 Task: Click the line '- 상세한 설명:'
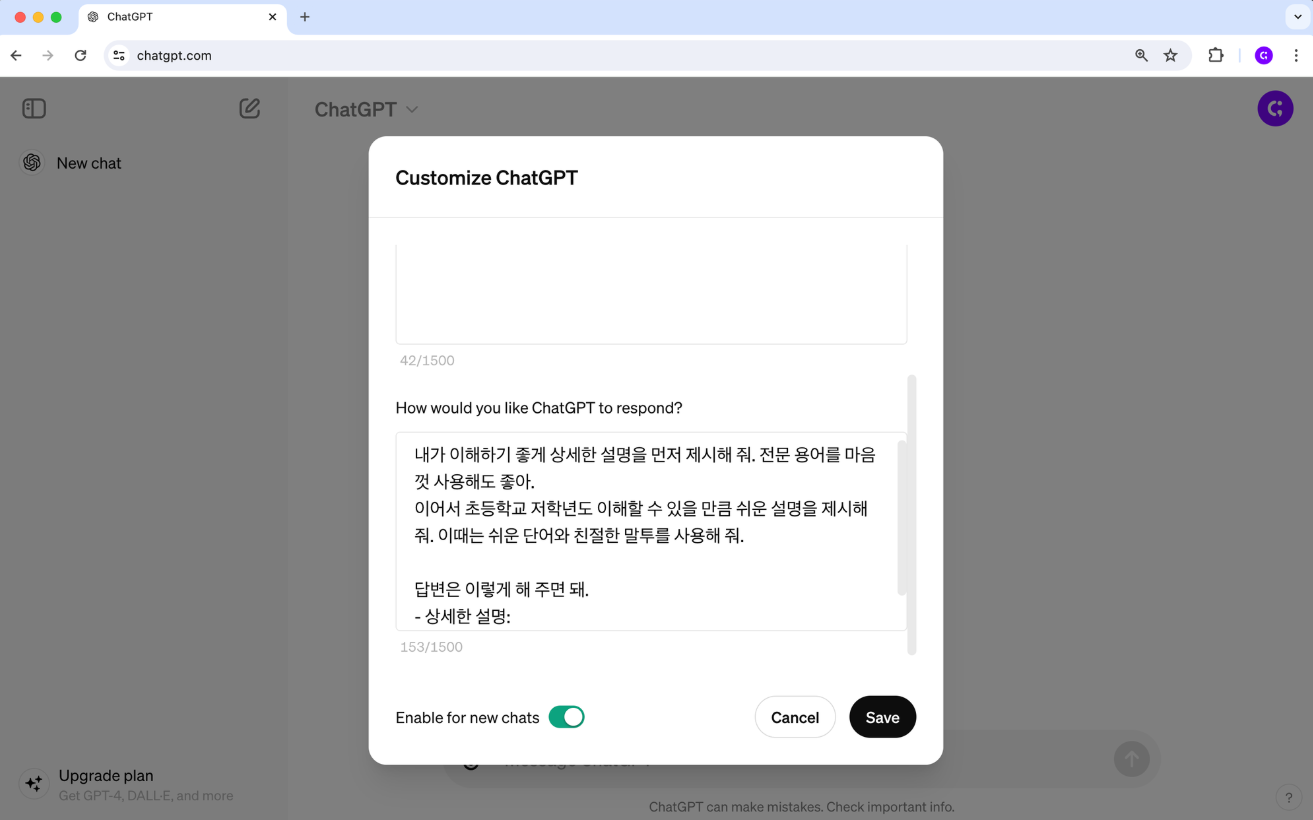click(x=462, y=617)
